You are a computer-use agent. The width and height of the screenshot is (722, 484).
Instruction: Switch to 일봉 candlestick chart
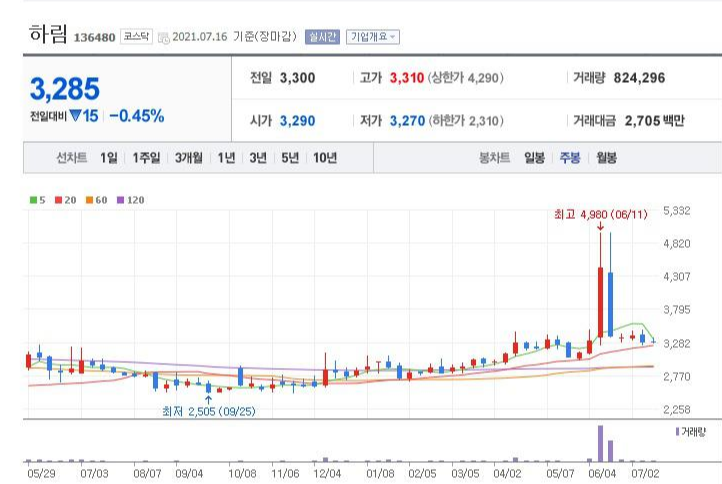coord(535,158)
